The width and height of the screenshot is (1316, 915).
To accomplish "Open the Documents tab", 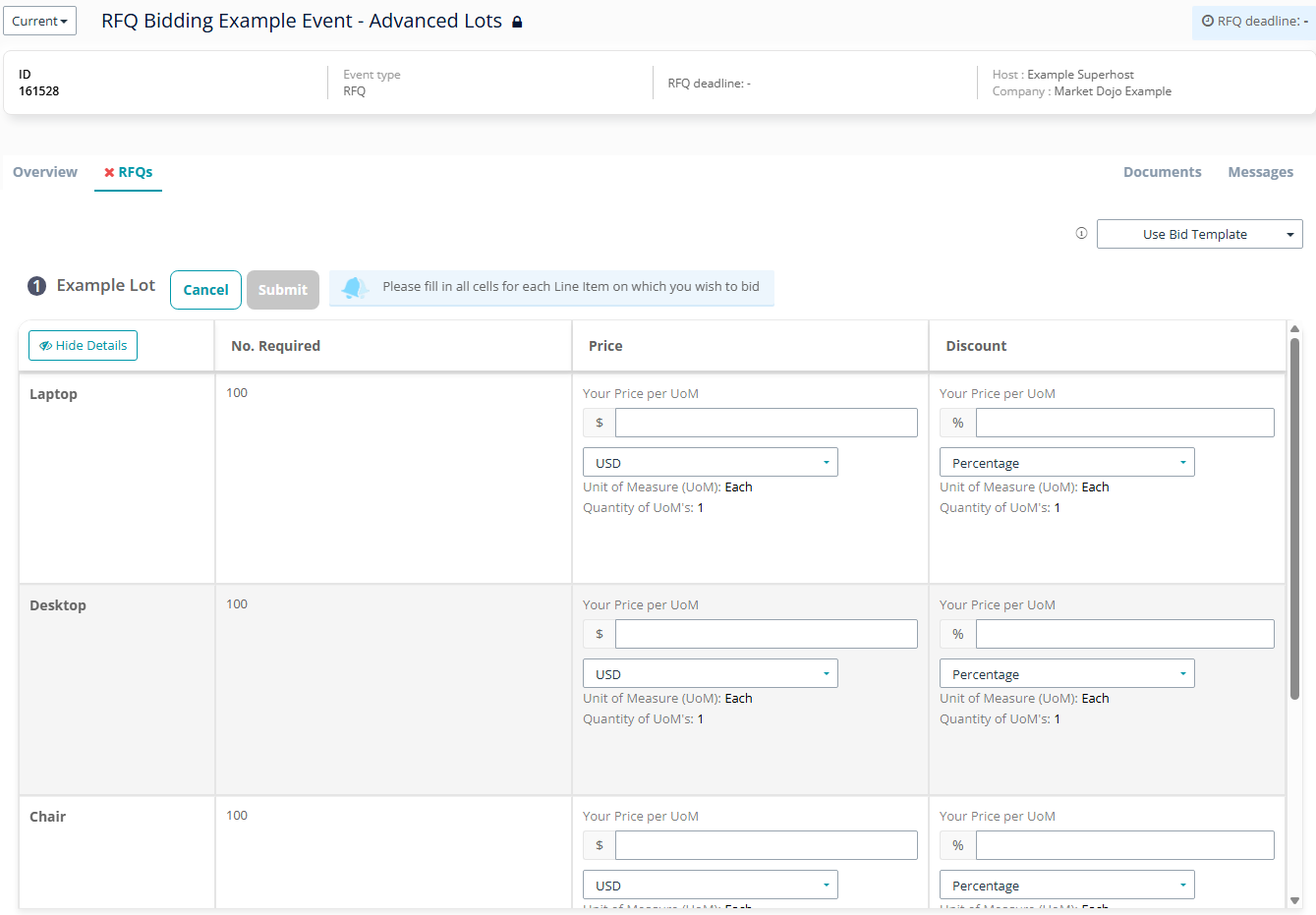I will tap(1163, 172).
